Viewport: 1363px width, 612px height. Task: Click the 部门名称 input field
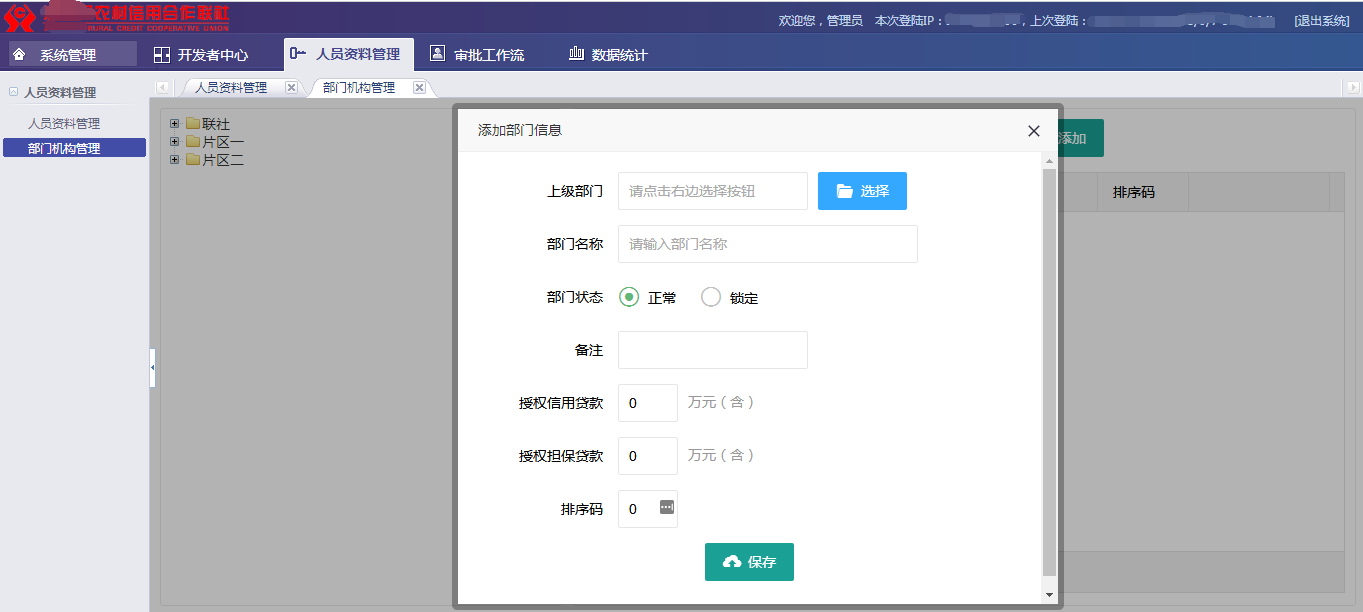click(x=767, y=244)
